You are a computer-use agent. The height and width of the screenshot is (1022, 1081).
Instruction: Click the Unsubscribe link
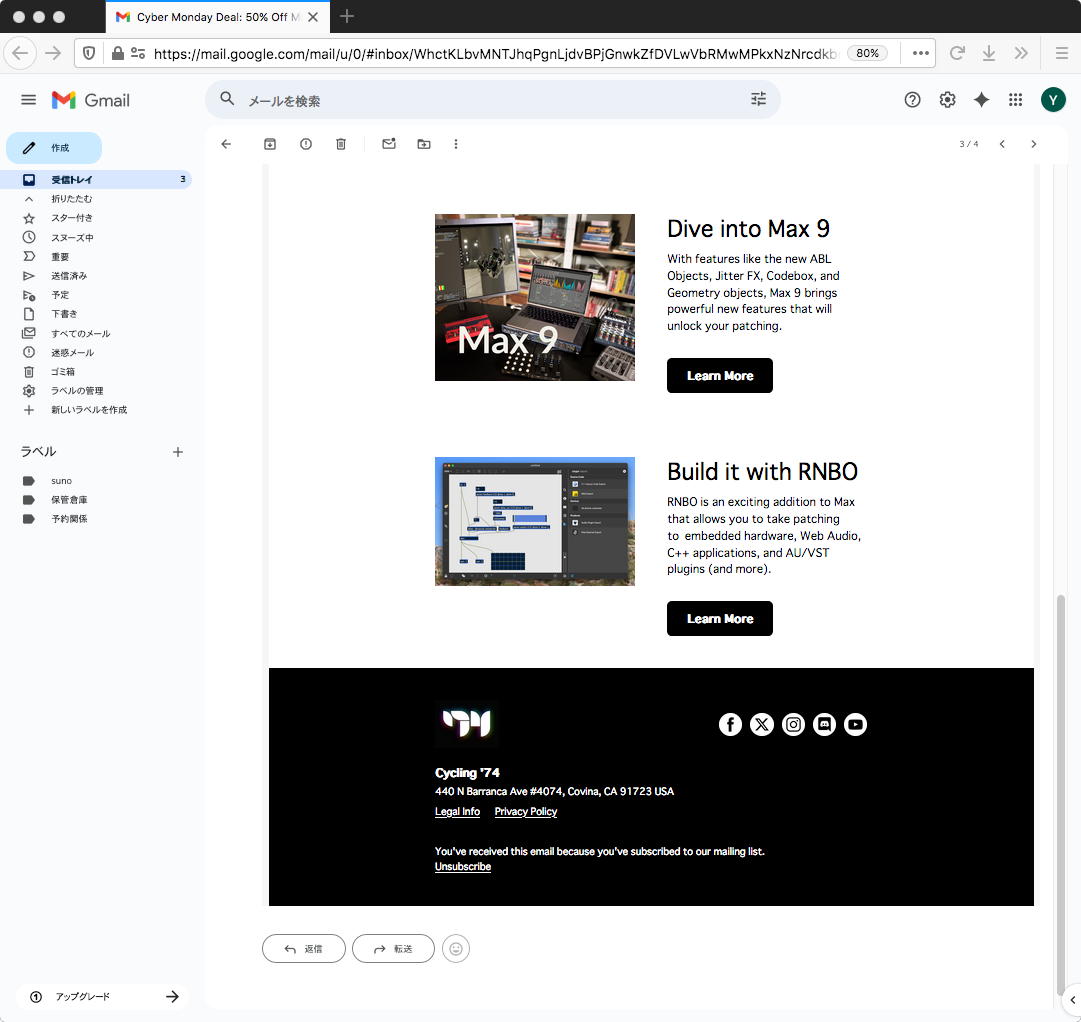(463, 867)
